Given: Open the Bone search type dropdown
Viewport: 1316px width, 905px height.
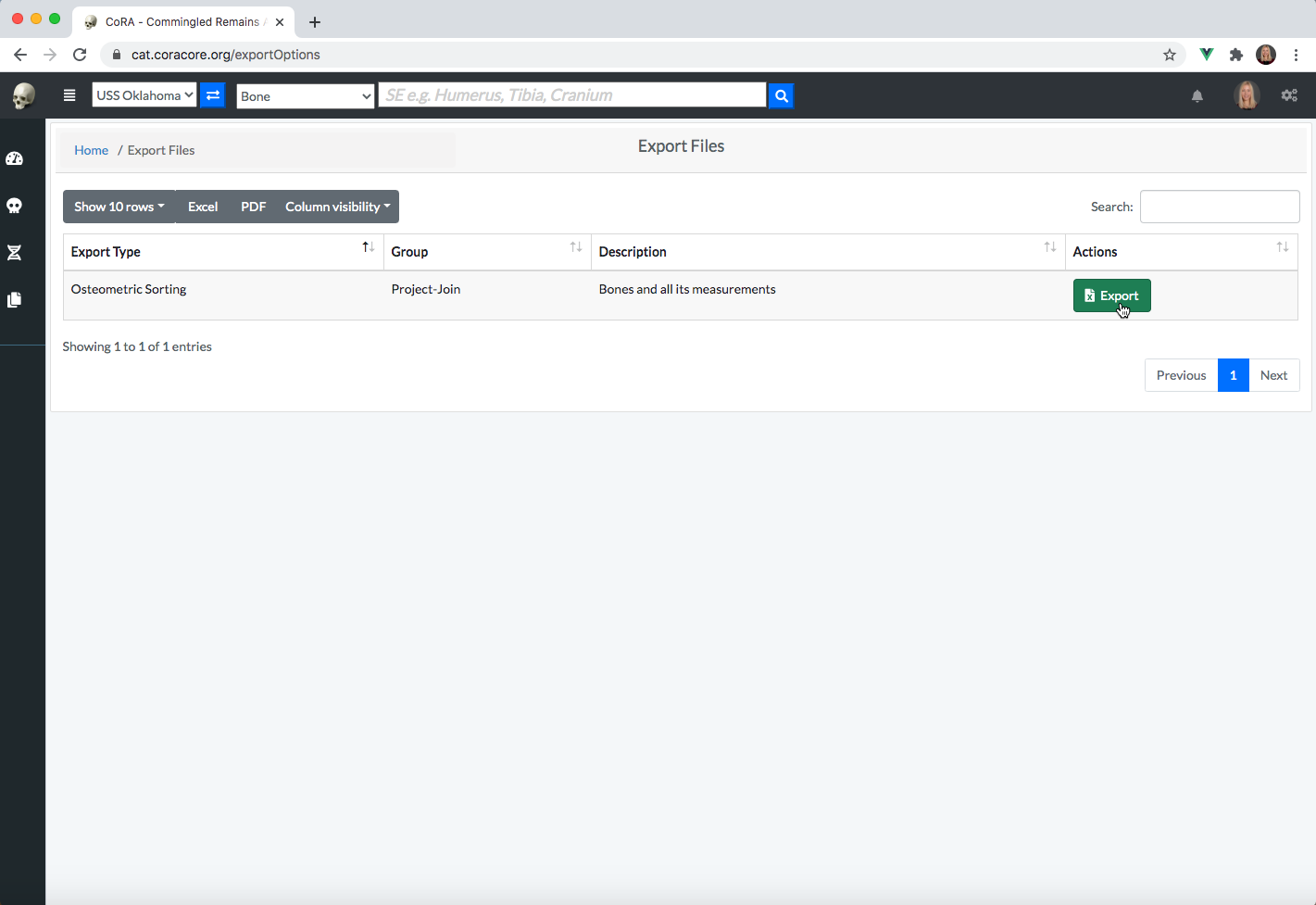Looking at the screenshot, I should [306, 95].
